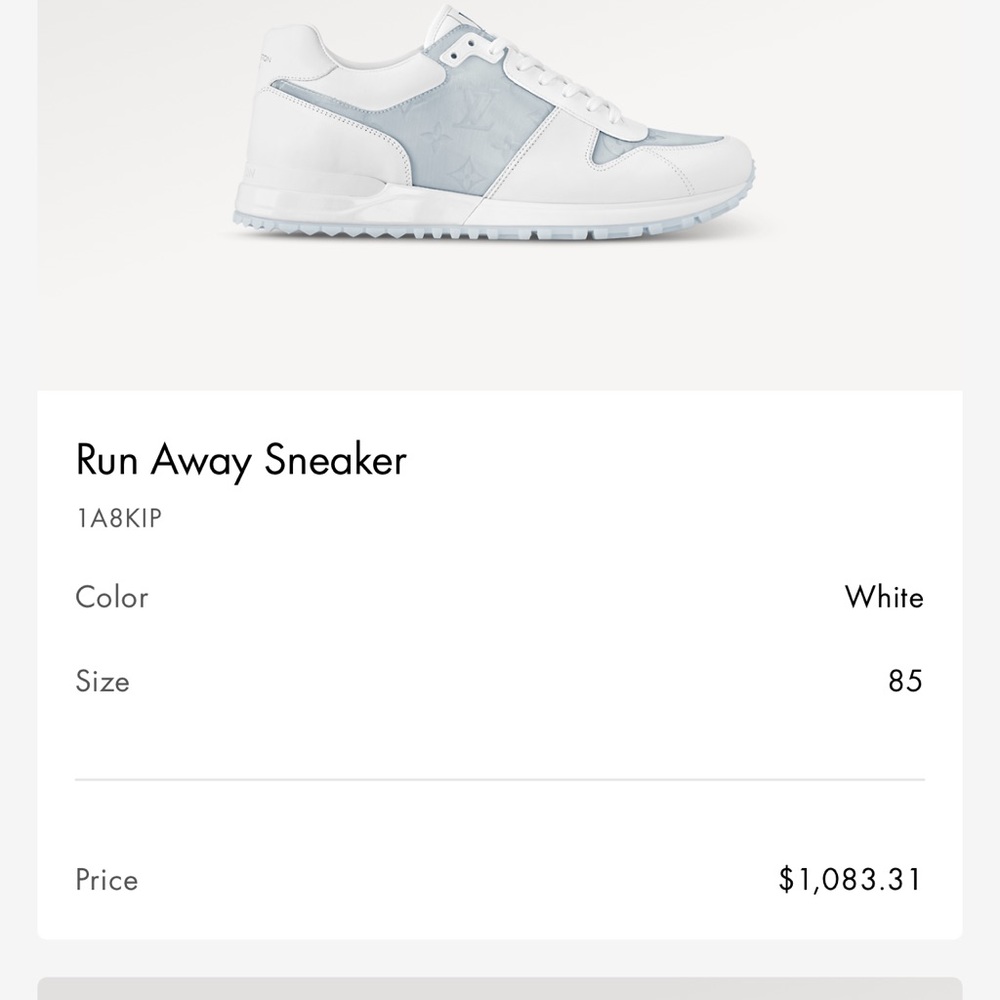The image size is (1000, 1000).
Task: Open the Run Away Sneaker title
Action: point(241,461)
